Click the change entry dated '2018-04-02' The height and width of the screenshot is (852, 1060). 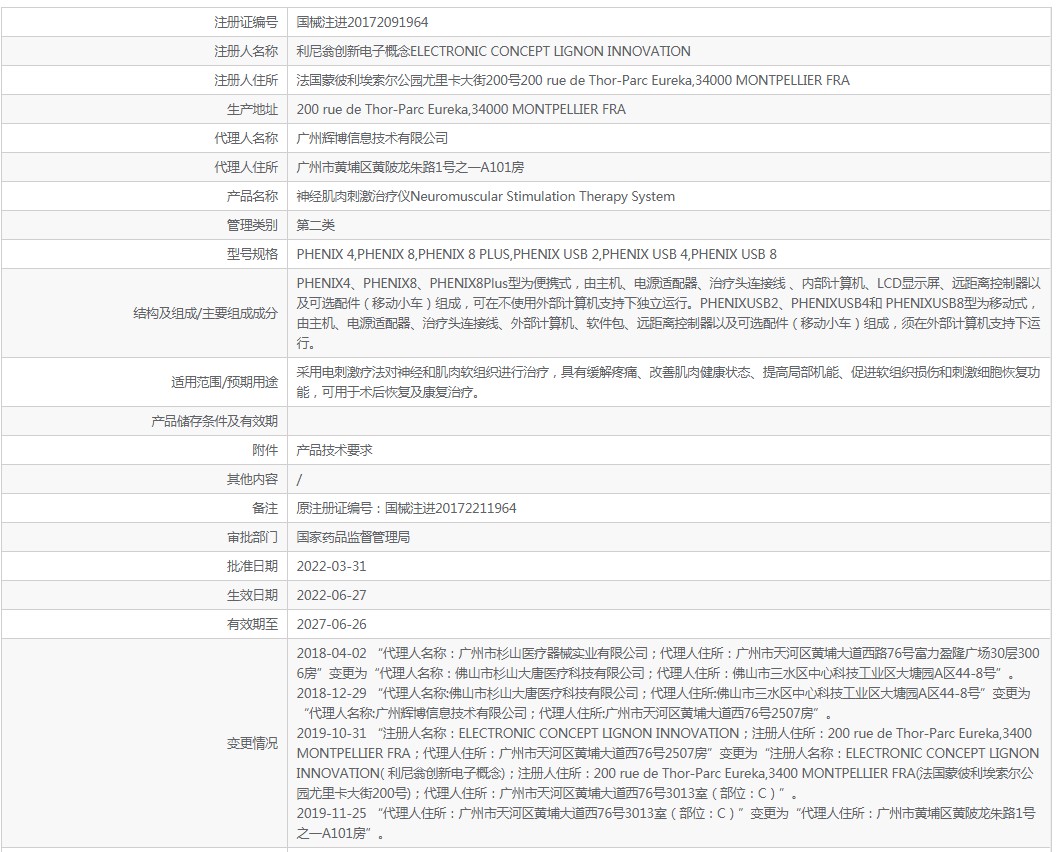tap(669, 663)
